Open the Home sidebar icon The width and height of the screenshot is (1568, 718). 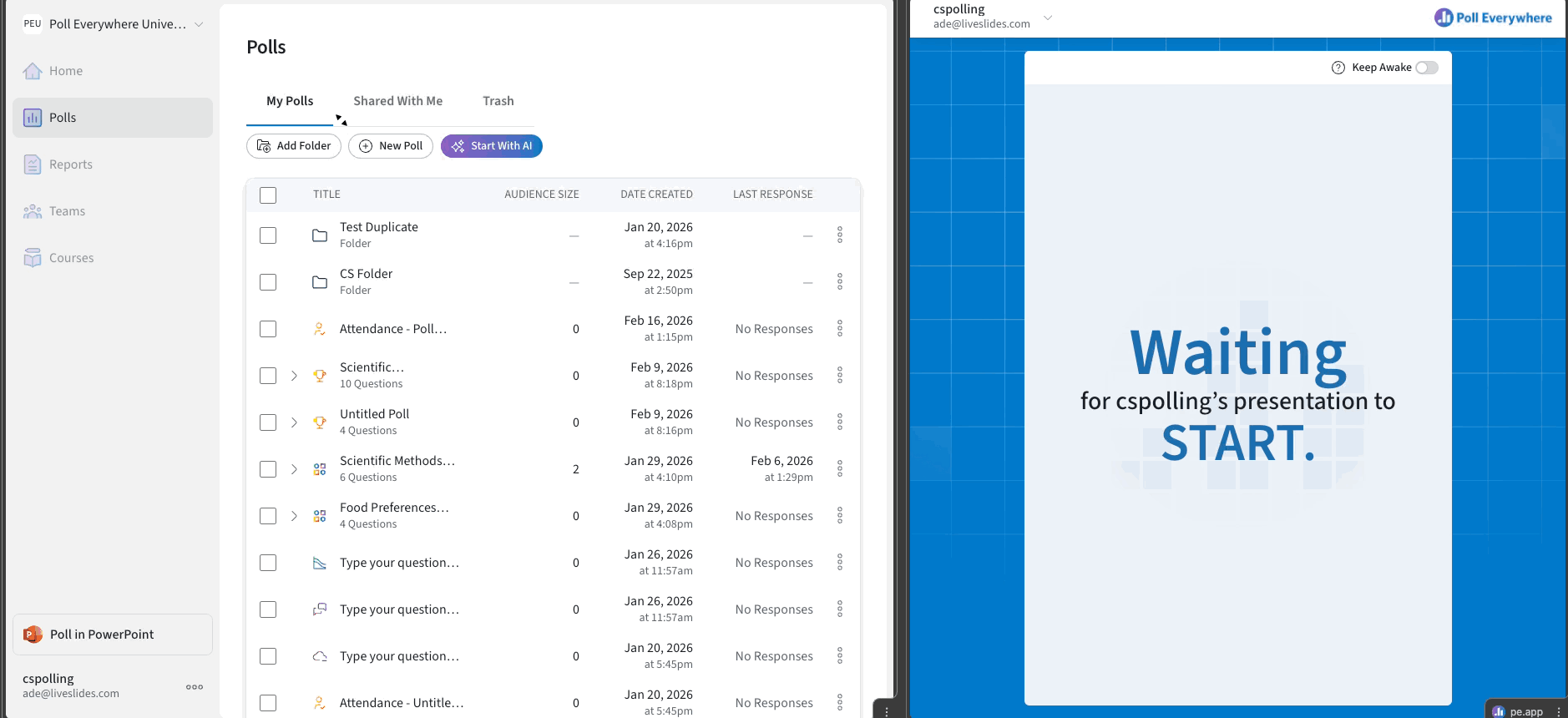pyautogui.click(x=33, y=71)
